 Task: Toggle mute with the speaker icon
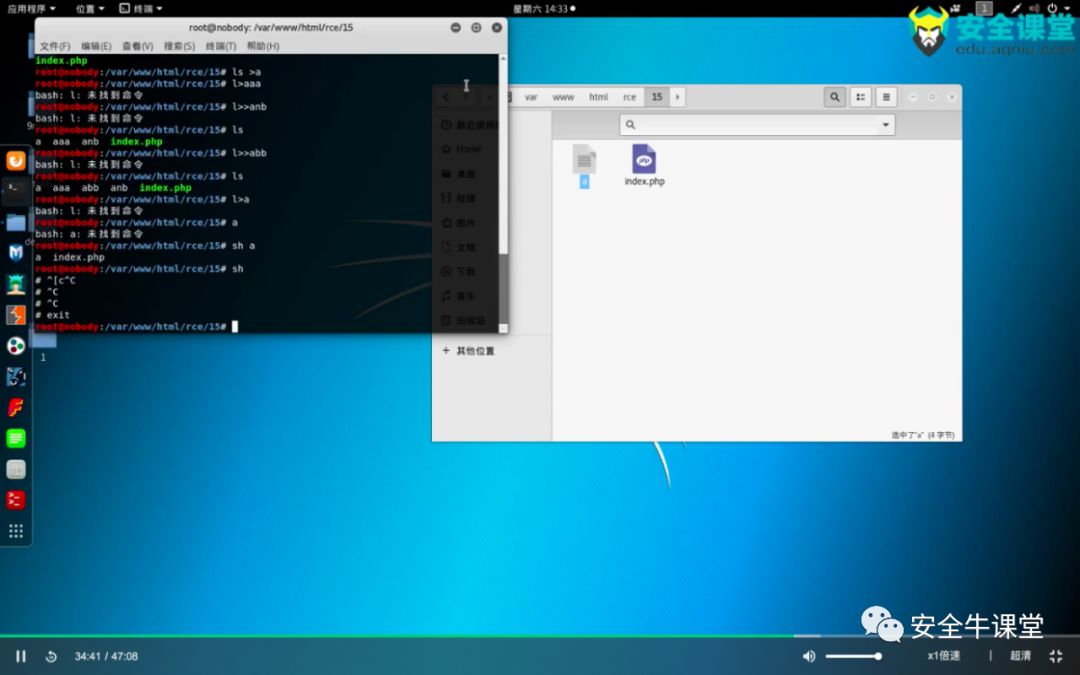809,656
